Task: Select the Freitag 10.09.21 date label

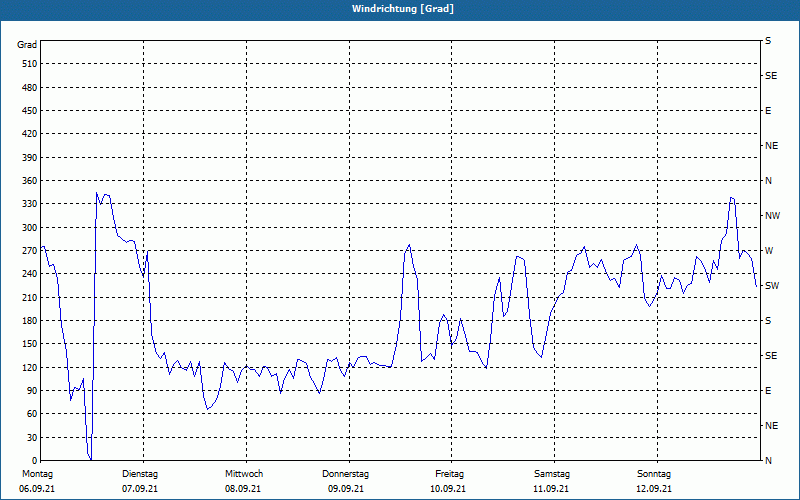Action: click(448, 481)
